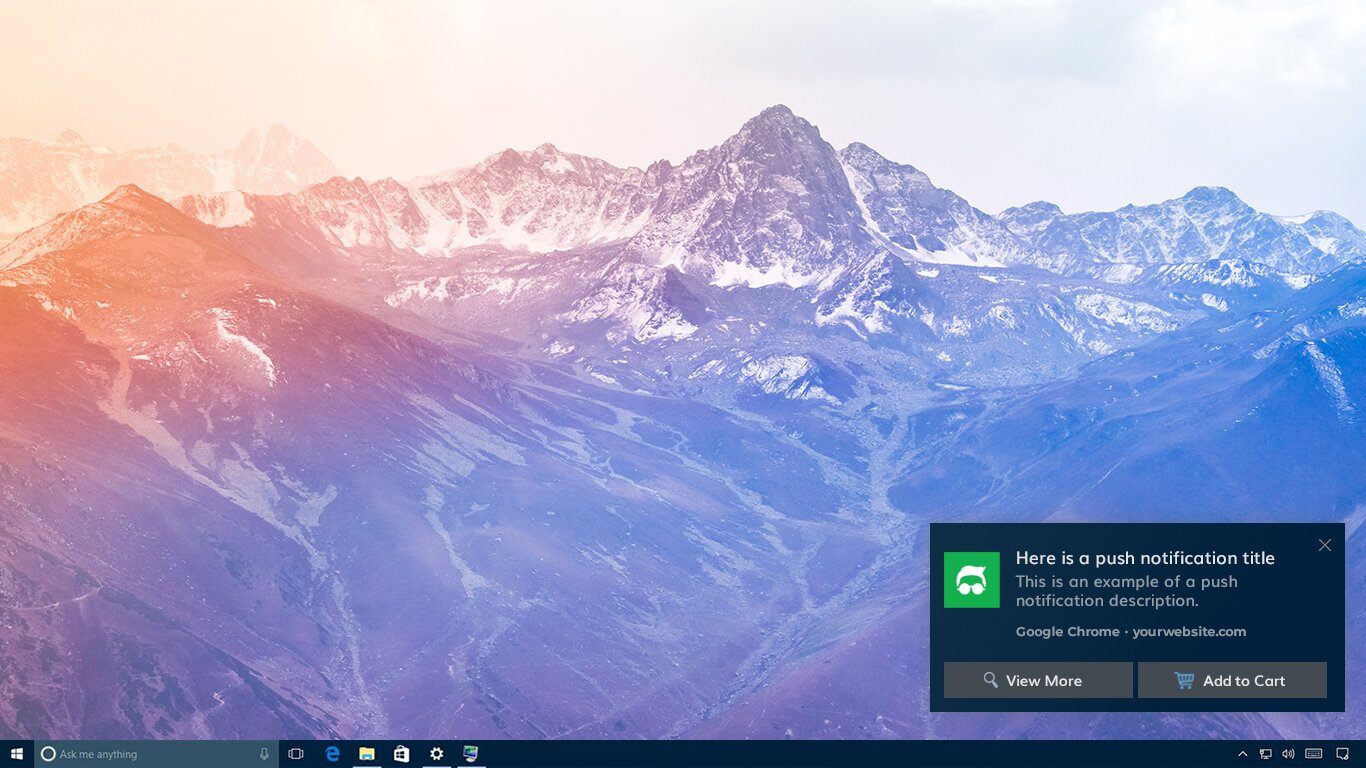1366x768 pixels.
Task: Expand the hidden system tray icons
Action: (1243, 754)
